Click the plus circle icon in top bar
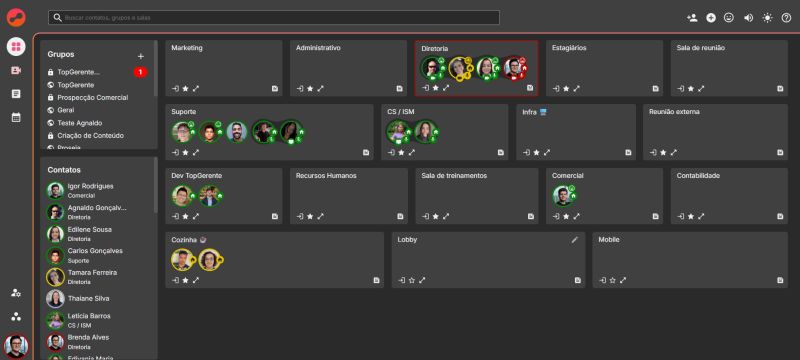The width and height of the screenshot is (800, 360). pos(711,18)
